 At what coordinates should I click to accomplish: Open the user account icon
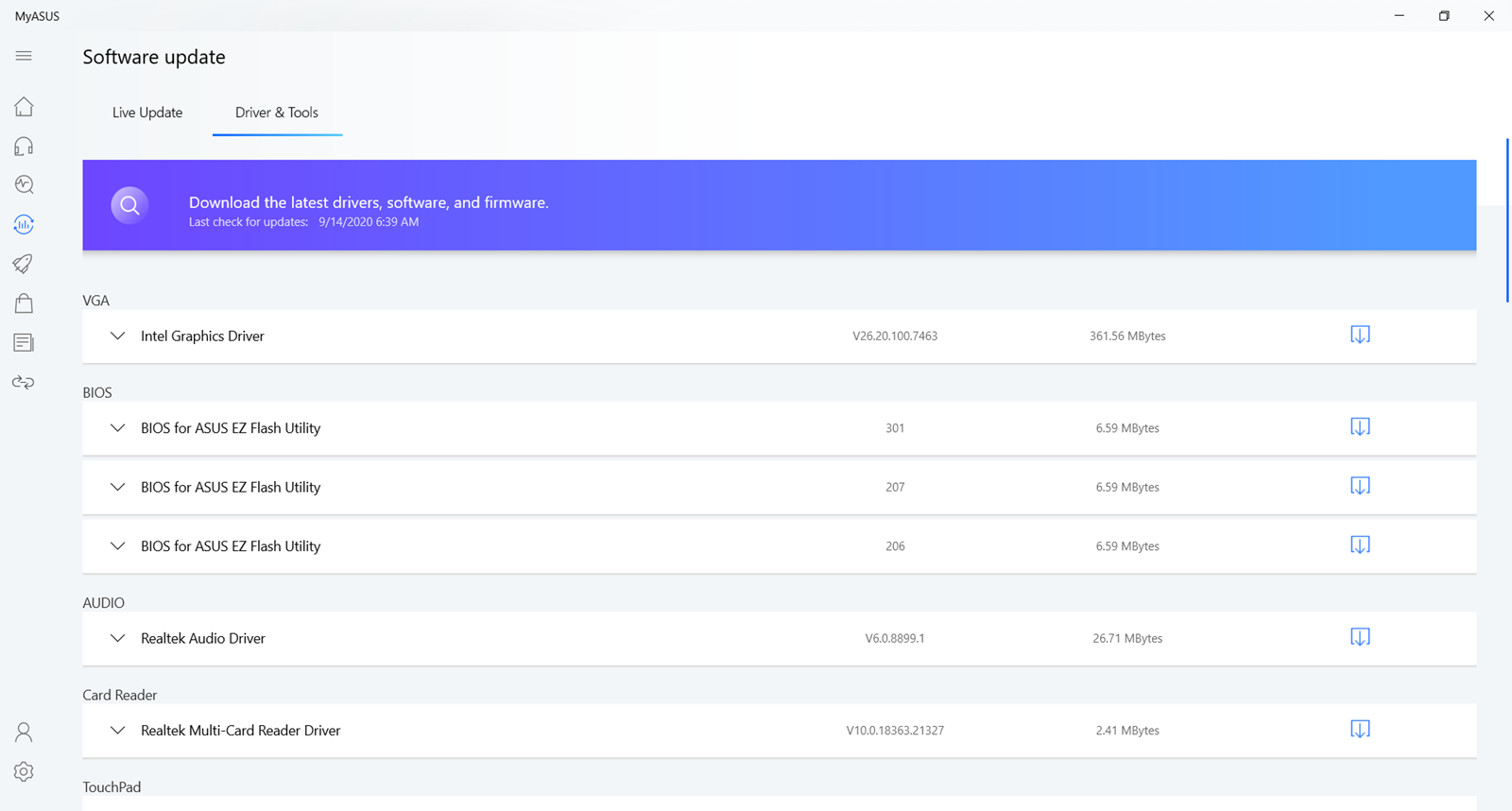click(x=24, y=733)
